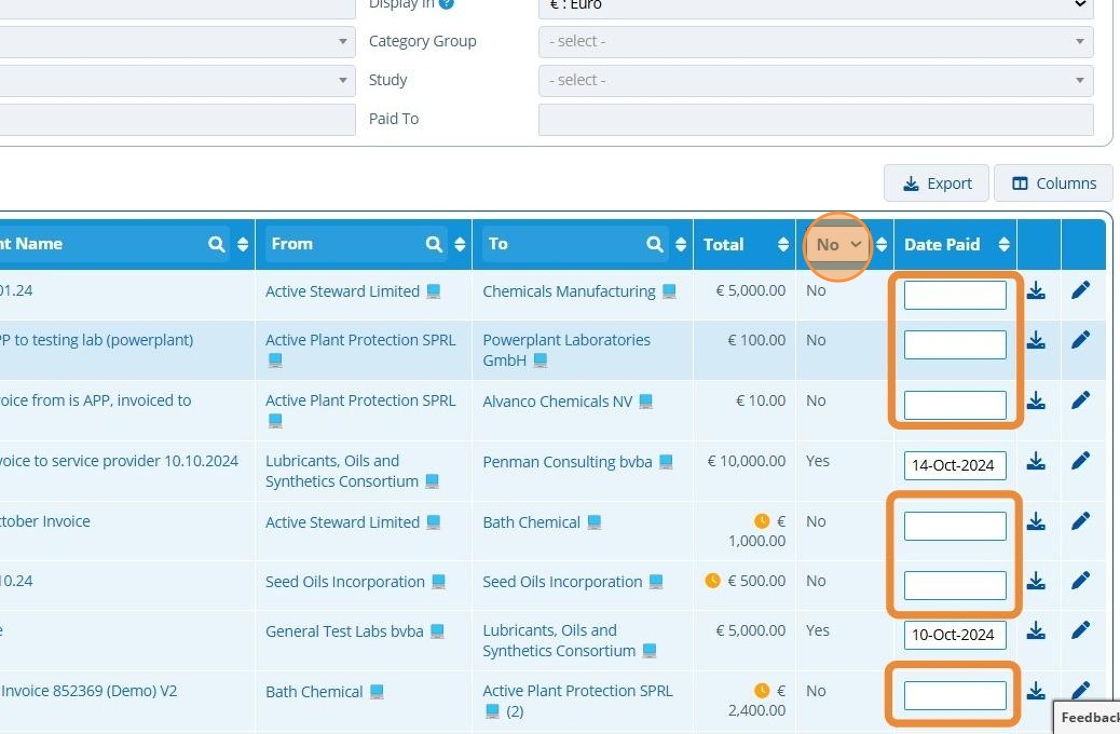Download the Alvanco Chemicals NV invoice
1120x734 pixels.
(x=1036, y=401)
